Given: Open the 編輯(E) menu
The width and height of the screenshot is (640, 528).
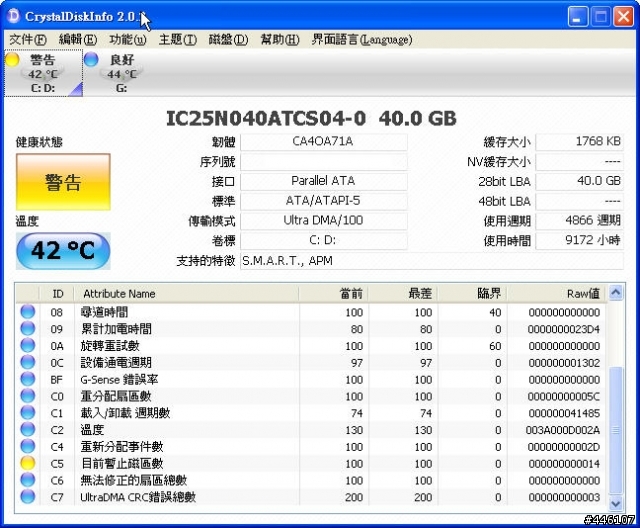Looking at the screenshot, I should point(78,40).
